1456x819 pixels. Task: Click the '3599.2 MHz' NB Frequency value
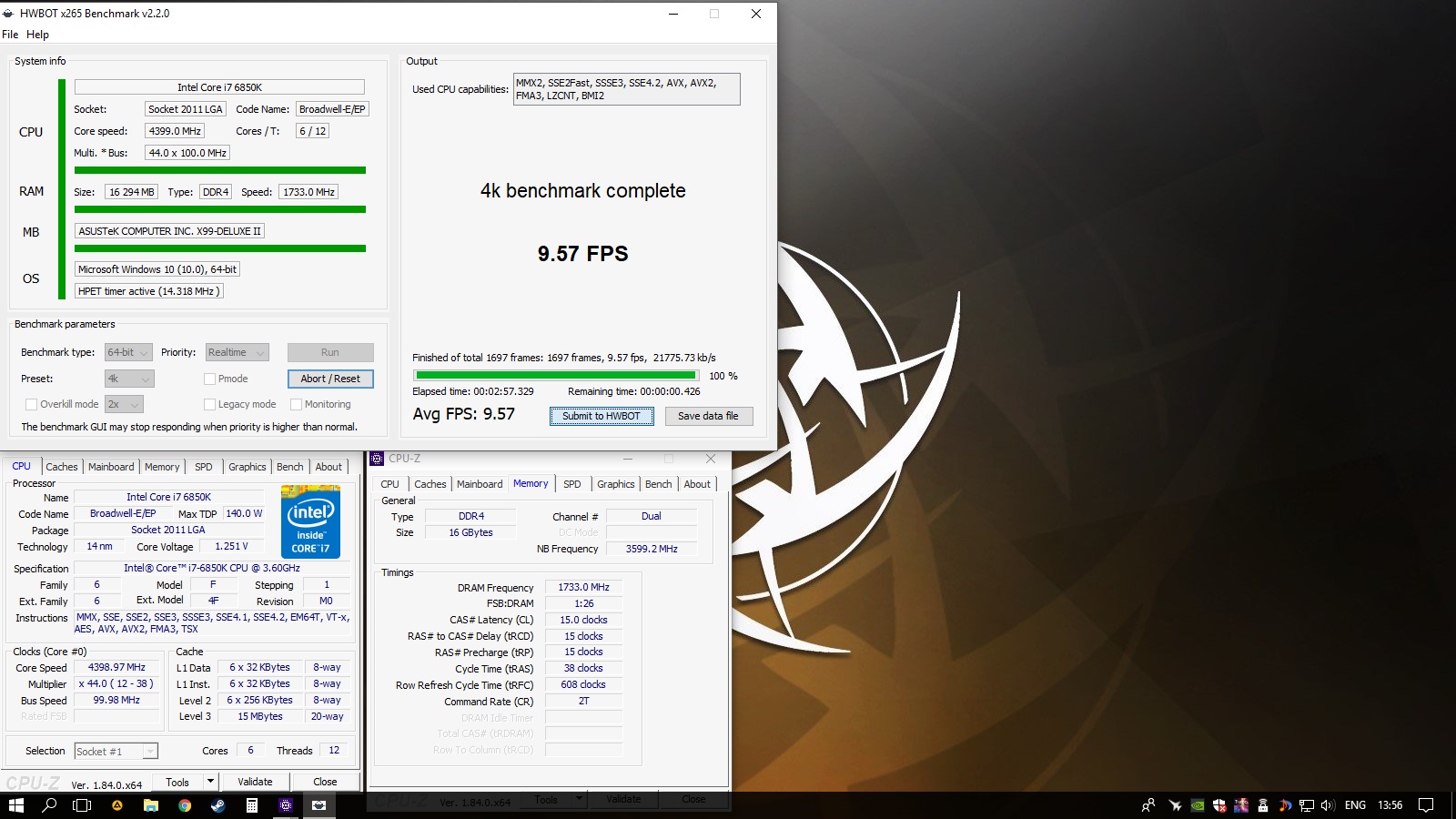pyautogui.click(x=652, y=549)
